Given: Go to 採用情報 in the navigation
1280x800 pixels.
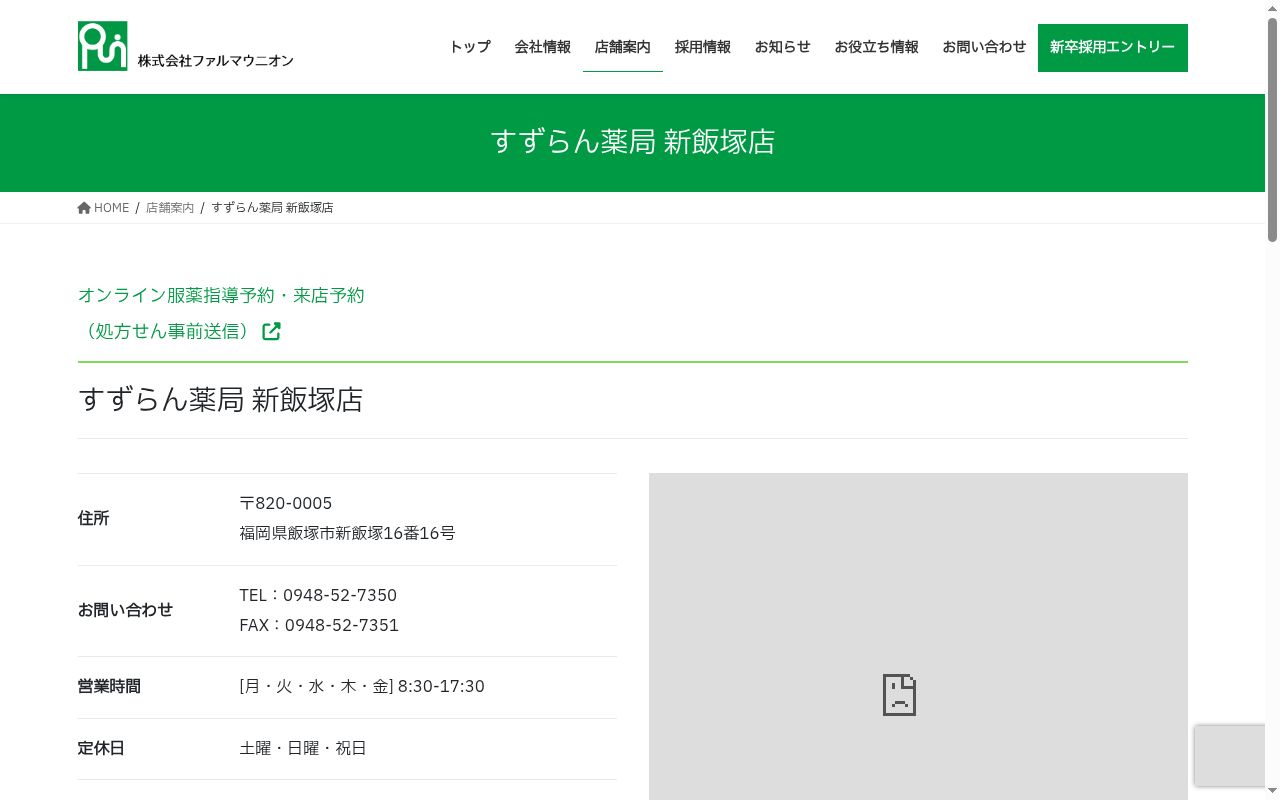Looking at the screenshot, I should (x=703, y=47).
